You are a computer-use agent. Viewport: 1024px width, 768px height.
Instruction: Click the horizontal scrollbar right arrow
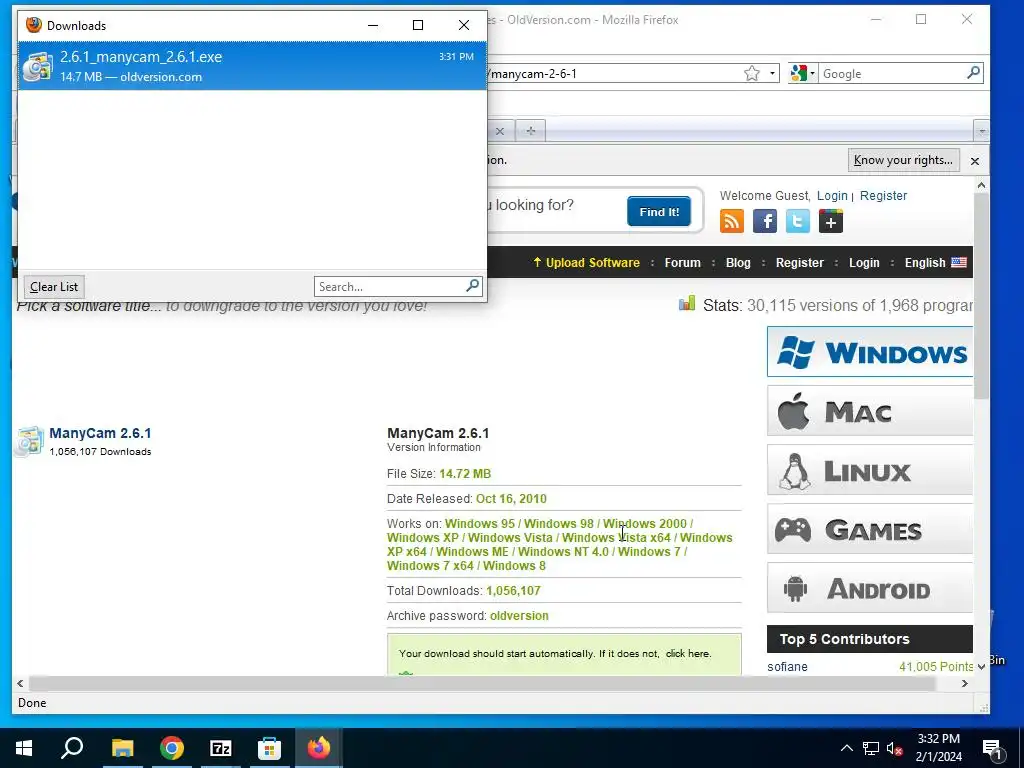point(965,684)
